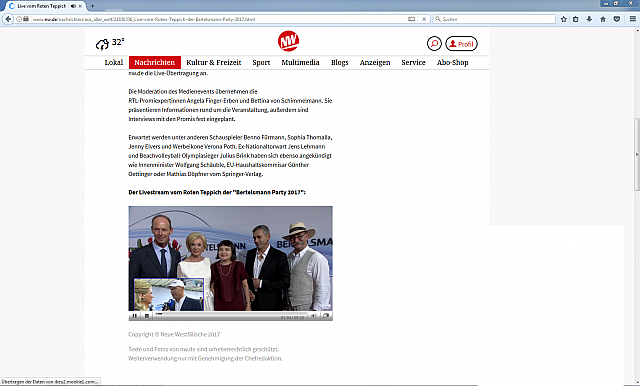The image size is (640, 386).
Task: Close the Live vom Roten Teppich tab
Action: pos(80,6)
